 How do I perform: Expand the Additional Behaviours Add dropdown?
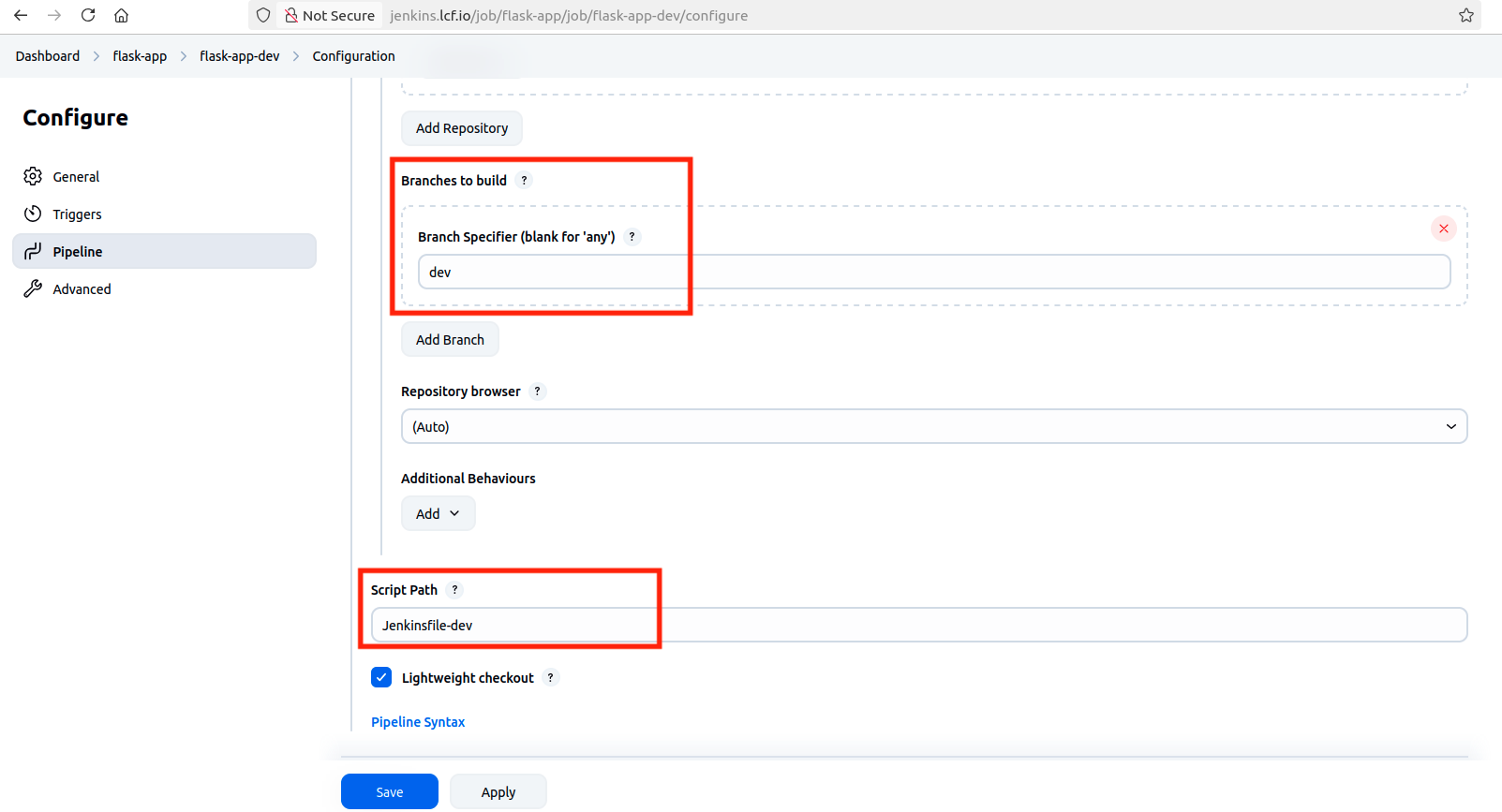[x=438, y=514]
